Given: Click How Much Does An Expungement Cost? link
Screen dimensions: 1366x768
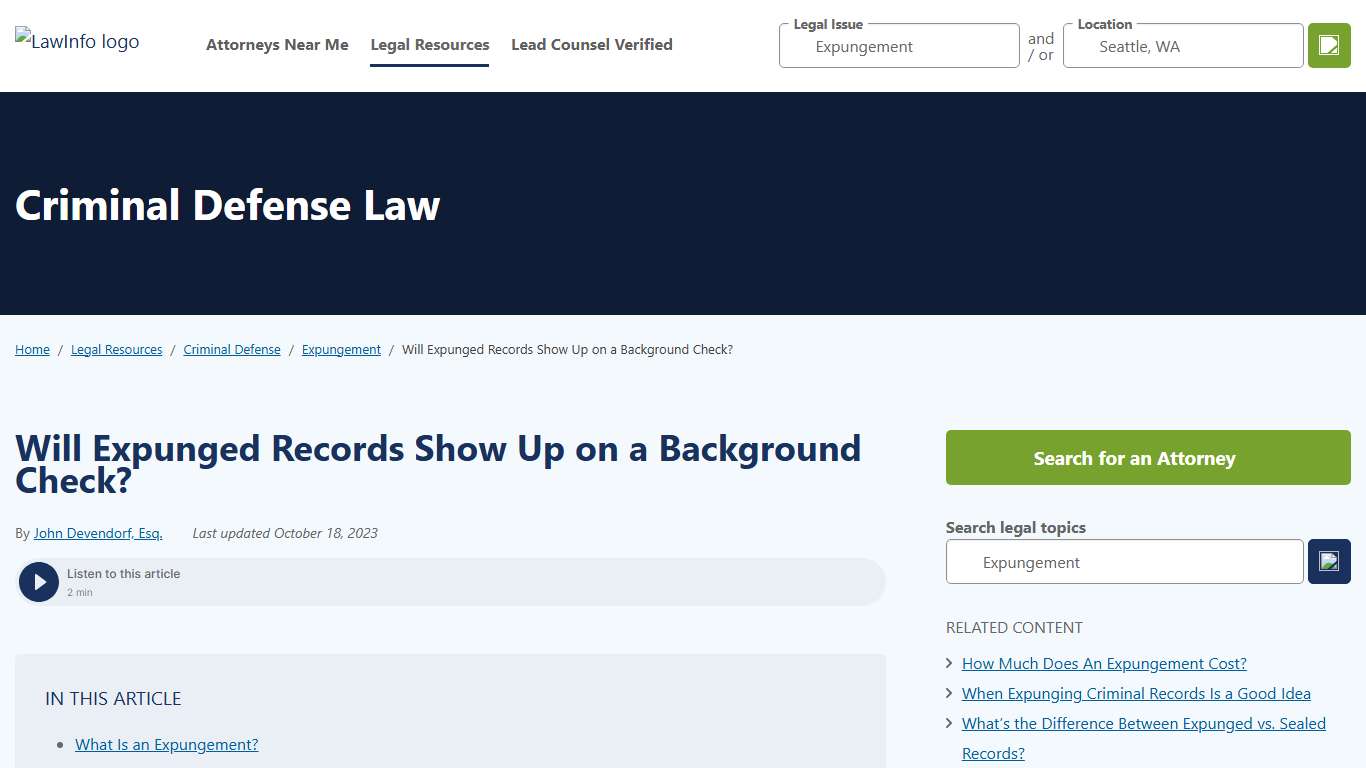Looking at the screenshot, I should [1103, 663].
